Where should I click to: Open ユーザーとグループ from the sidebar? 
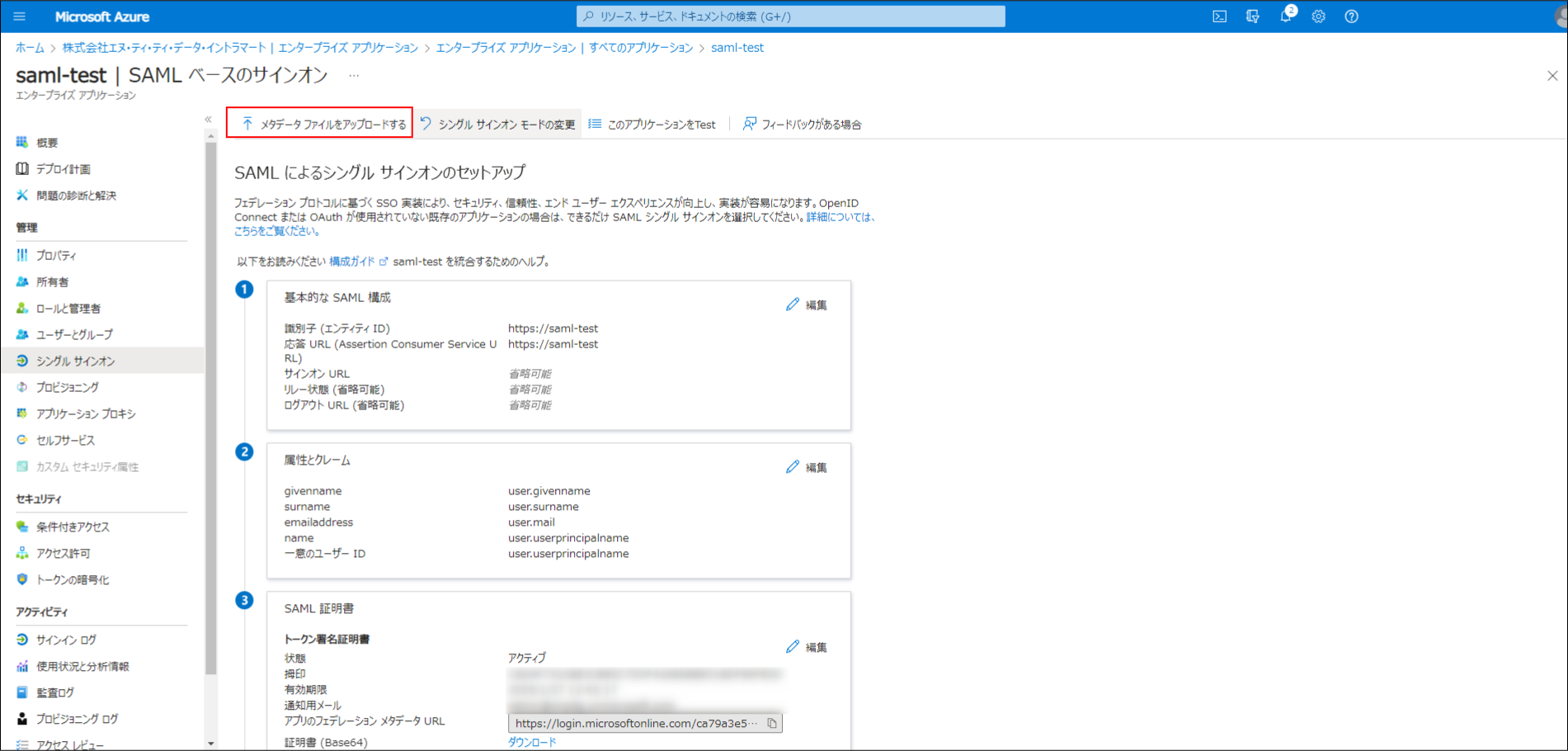coord(75,334)
